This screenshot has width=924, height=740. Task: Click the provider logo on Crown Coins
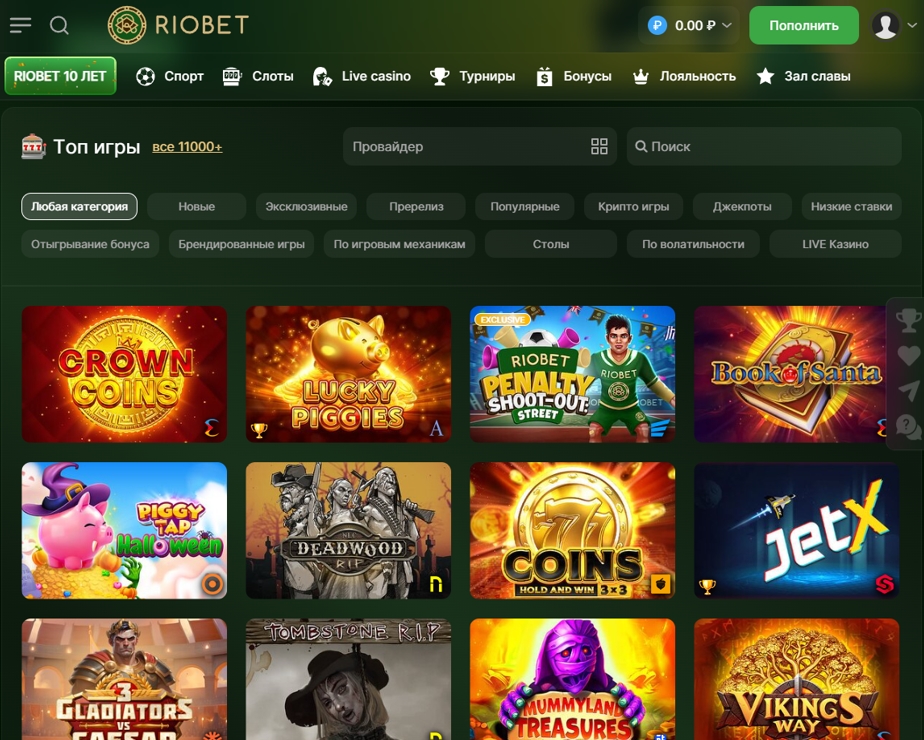pos(212,428)
